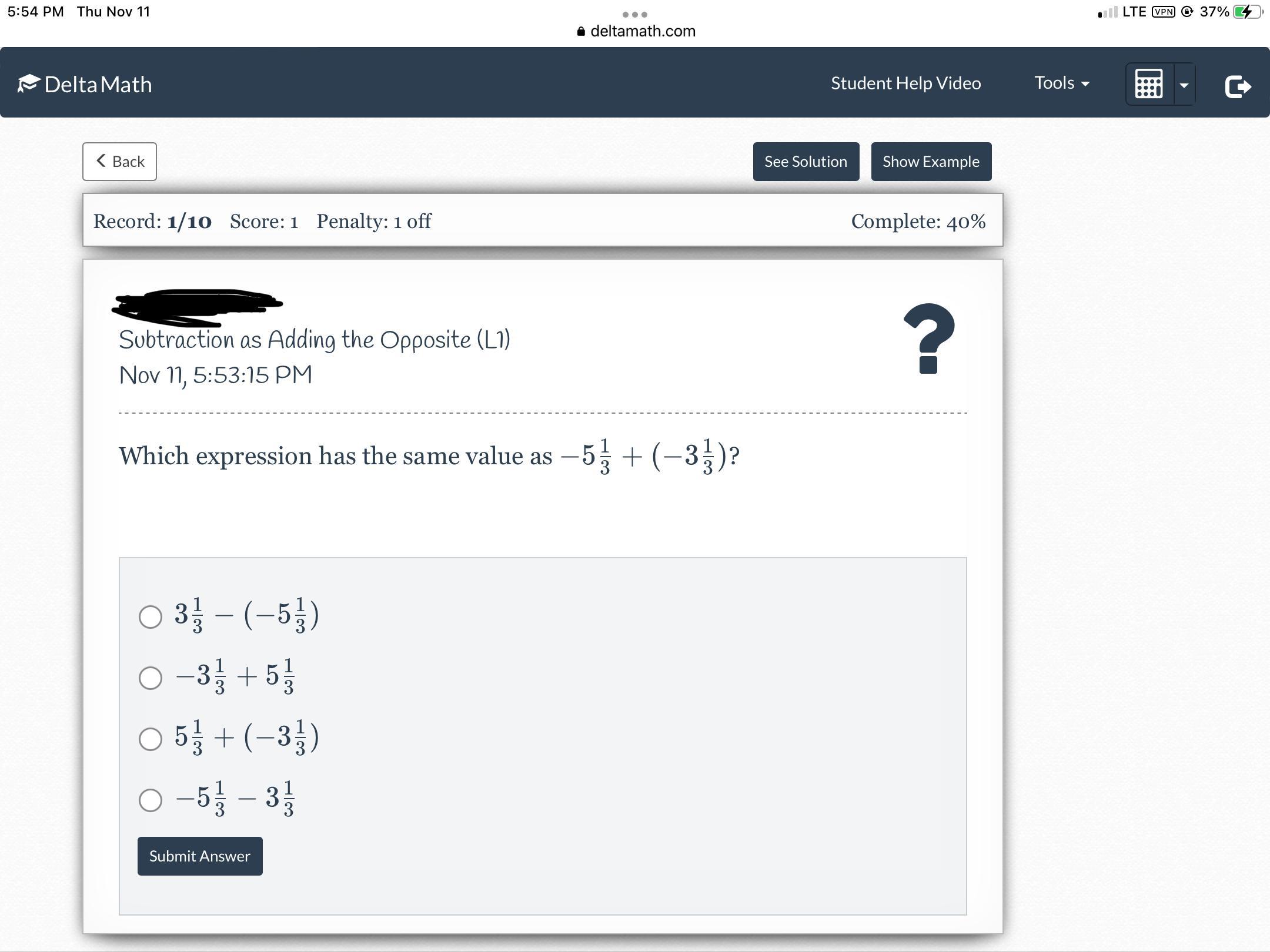Click the large question mark help icon

coord(928,338)
